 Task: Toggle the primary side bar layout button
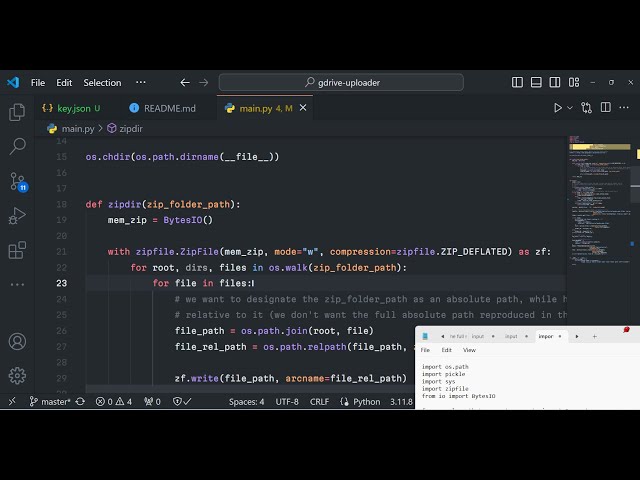[517, 83]
